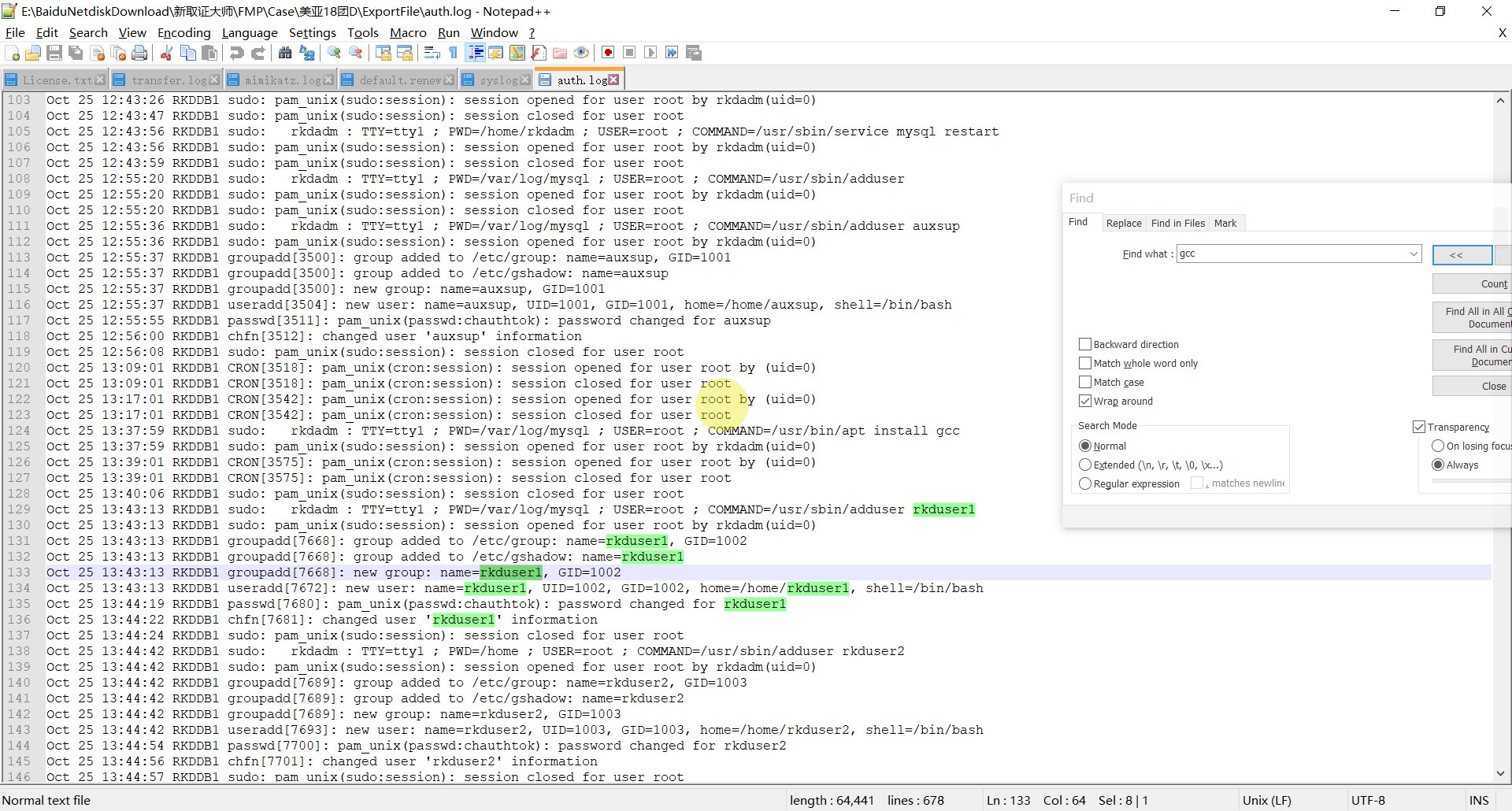Click the Undo arrow icon

[x=236, y=53]
